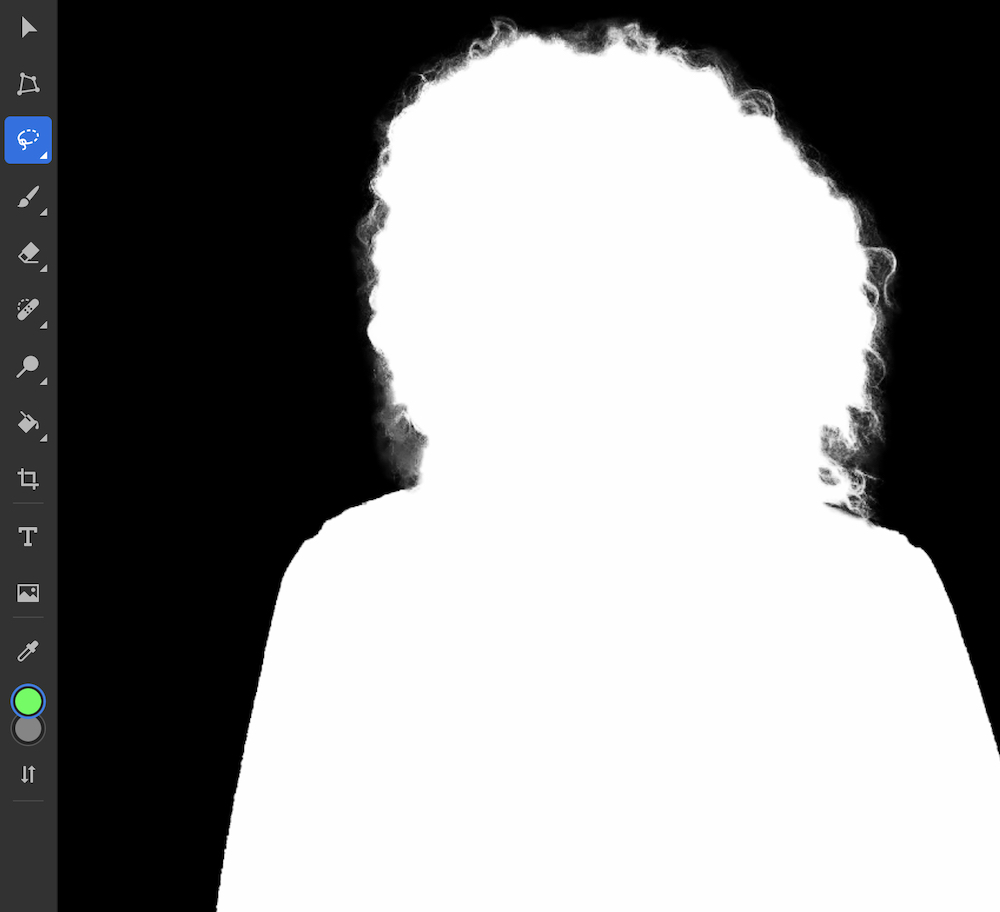Open the gray background color swatch

[x=28, y=731]
